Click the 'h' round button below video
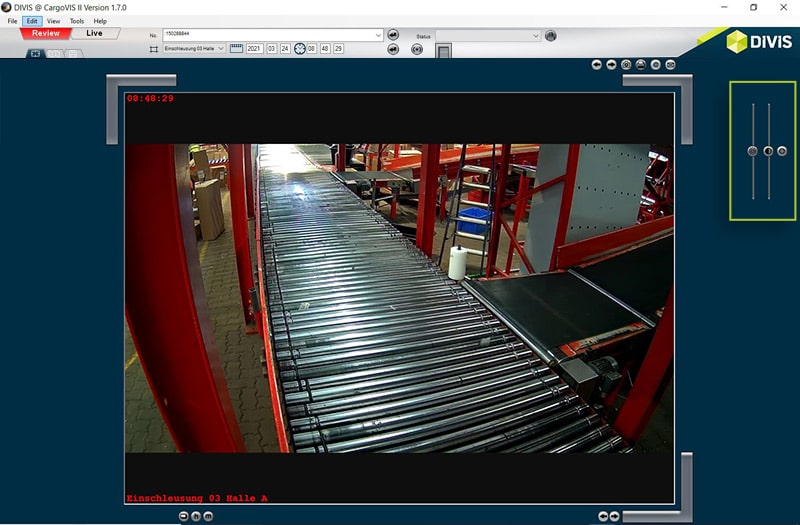 pyautogui.click(x=196, y=516)
